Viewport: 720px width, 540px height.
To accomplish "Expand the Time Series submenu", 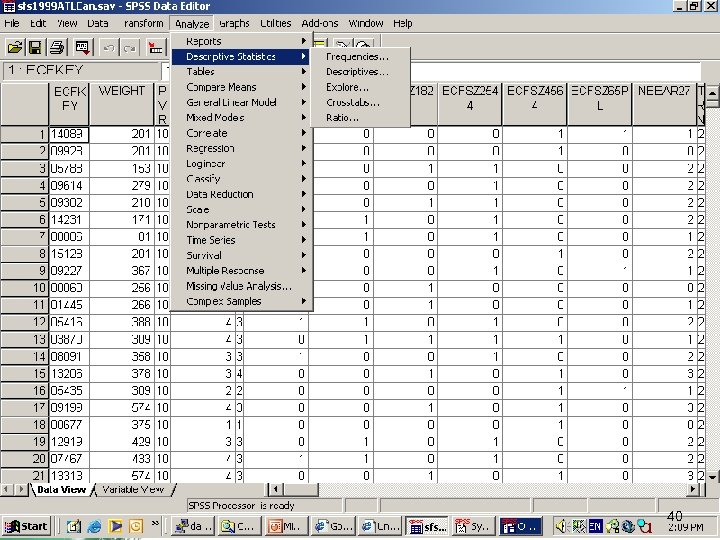I will [x=242, y=240].
